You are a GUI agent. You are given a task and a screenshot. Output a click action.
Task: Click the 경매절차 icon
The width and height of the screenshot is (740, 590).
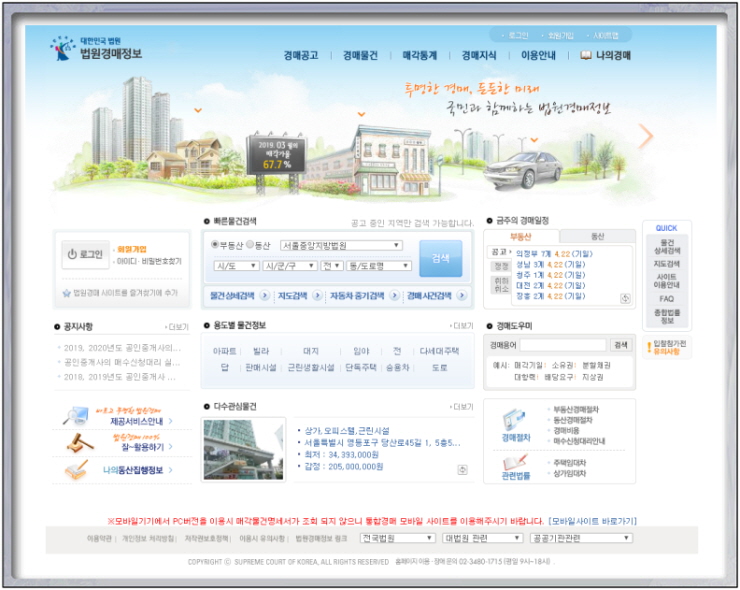[515, 419]
